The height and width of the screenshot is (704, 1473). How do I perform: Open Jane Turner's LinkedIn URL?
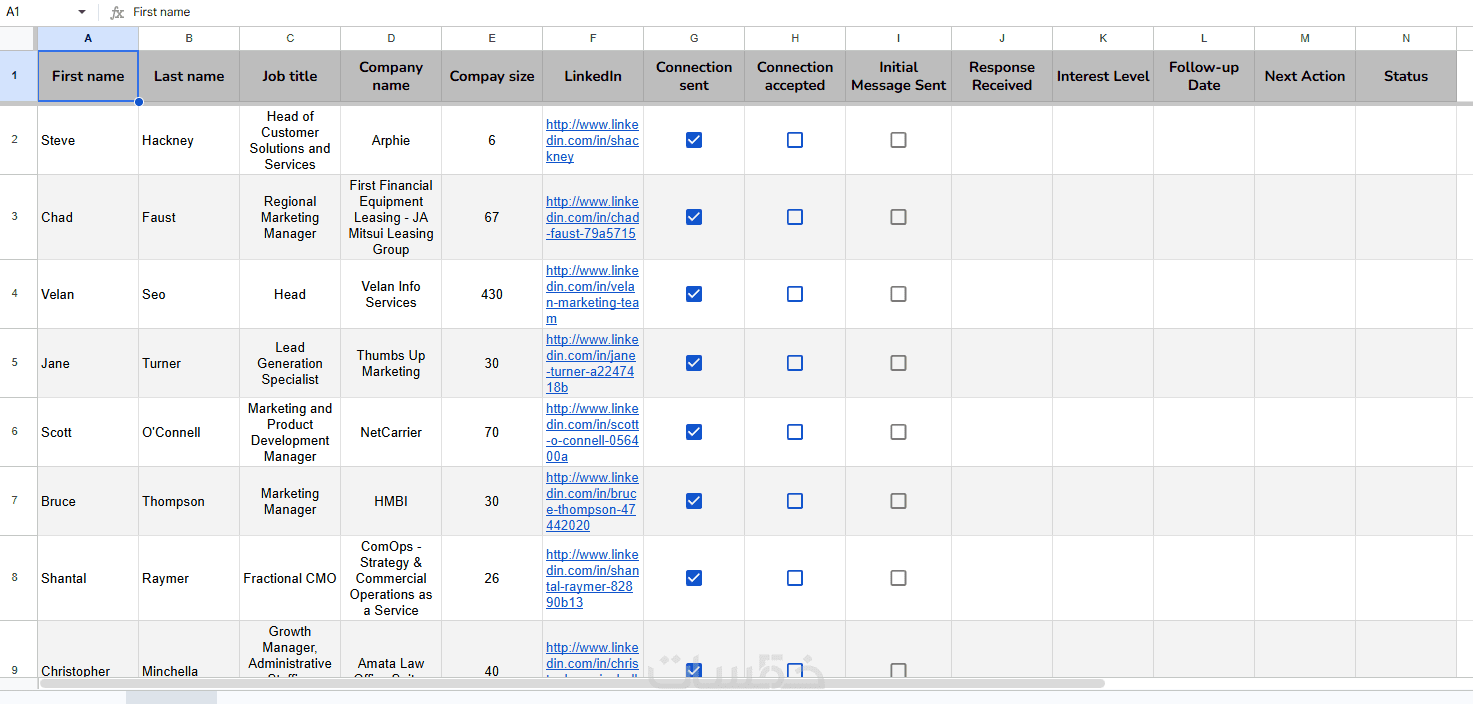click(x=592, y=363)
